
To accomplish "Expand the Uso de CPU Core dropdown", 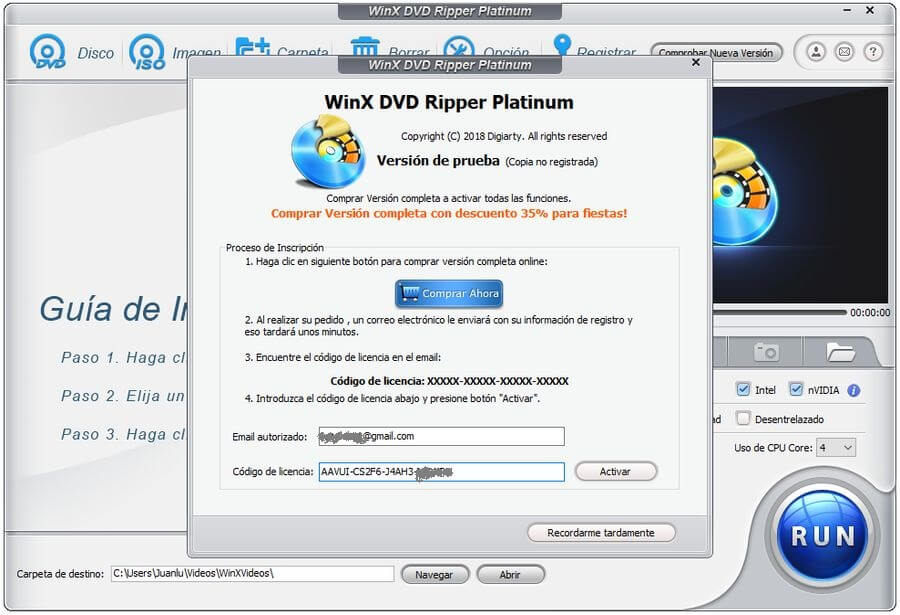I will tap(836, 447).
